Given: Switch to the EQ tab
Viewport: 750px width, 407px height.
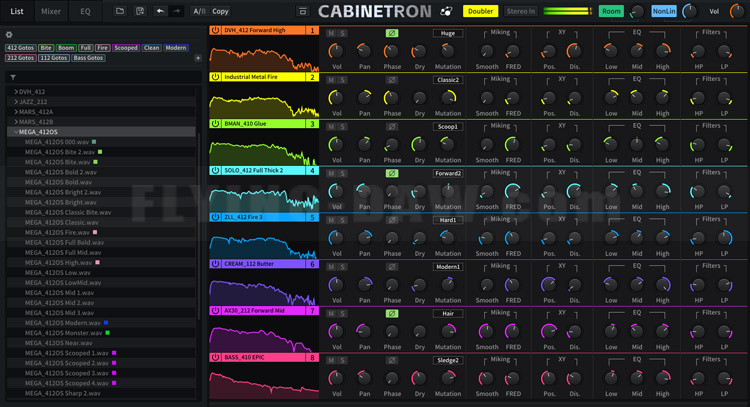Looking at the screenshot, I should point(85,11).
